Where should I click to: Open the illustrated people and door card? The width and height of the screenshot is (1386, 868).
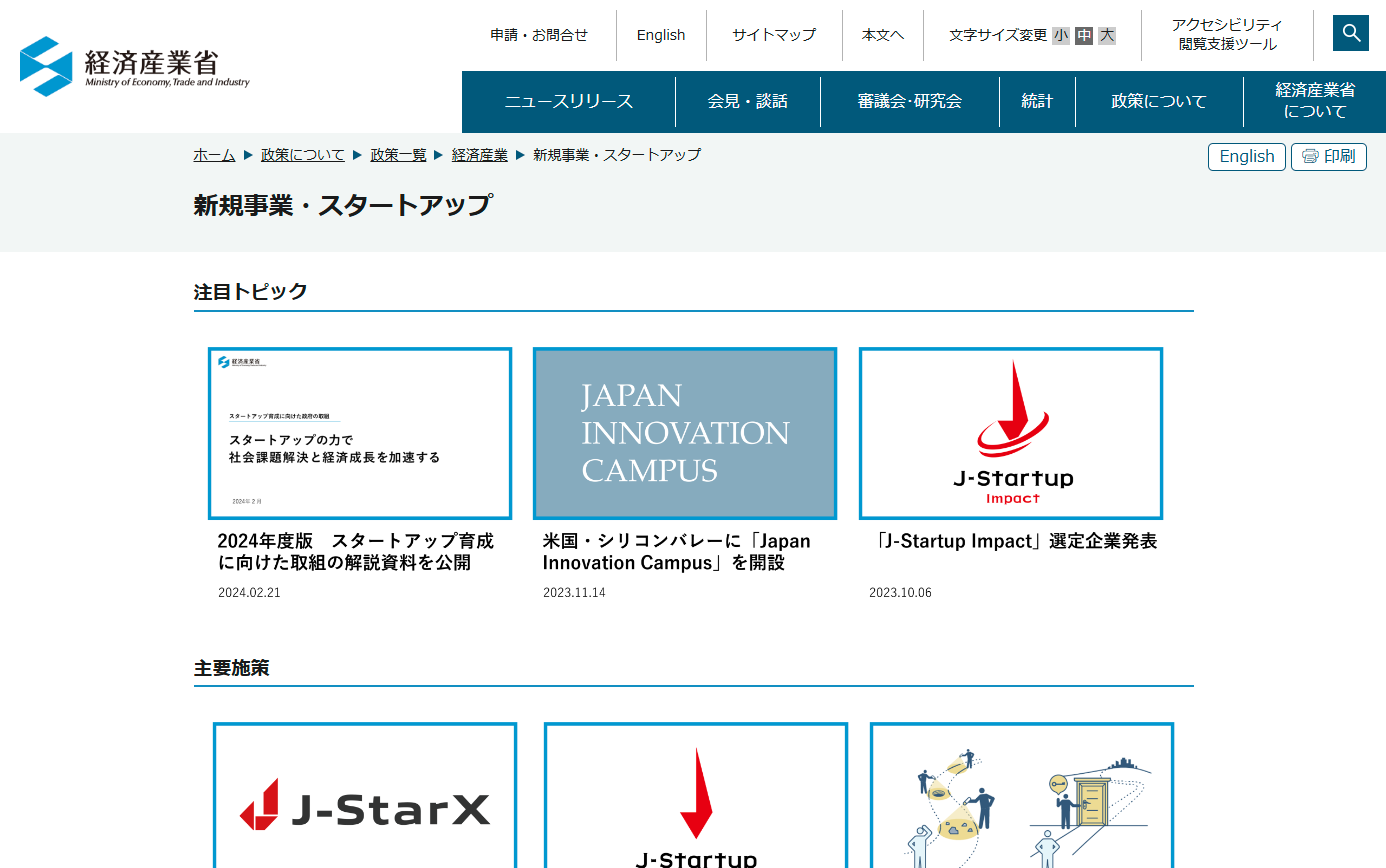tap(1022, 795)
